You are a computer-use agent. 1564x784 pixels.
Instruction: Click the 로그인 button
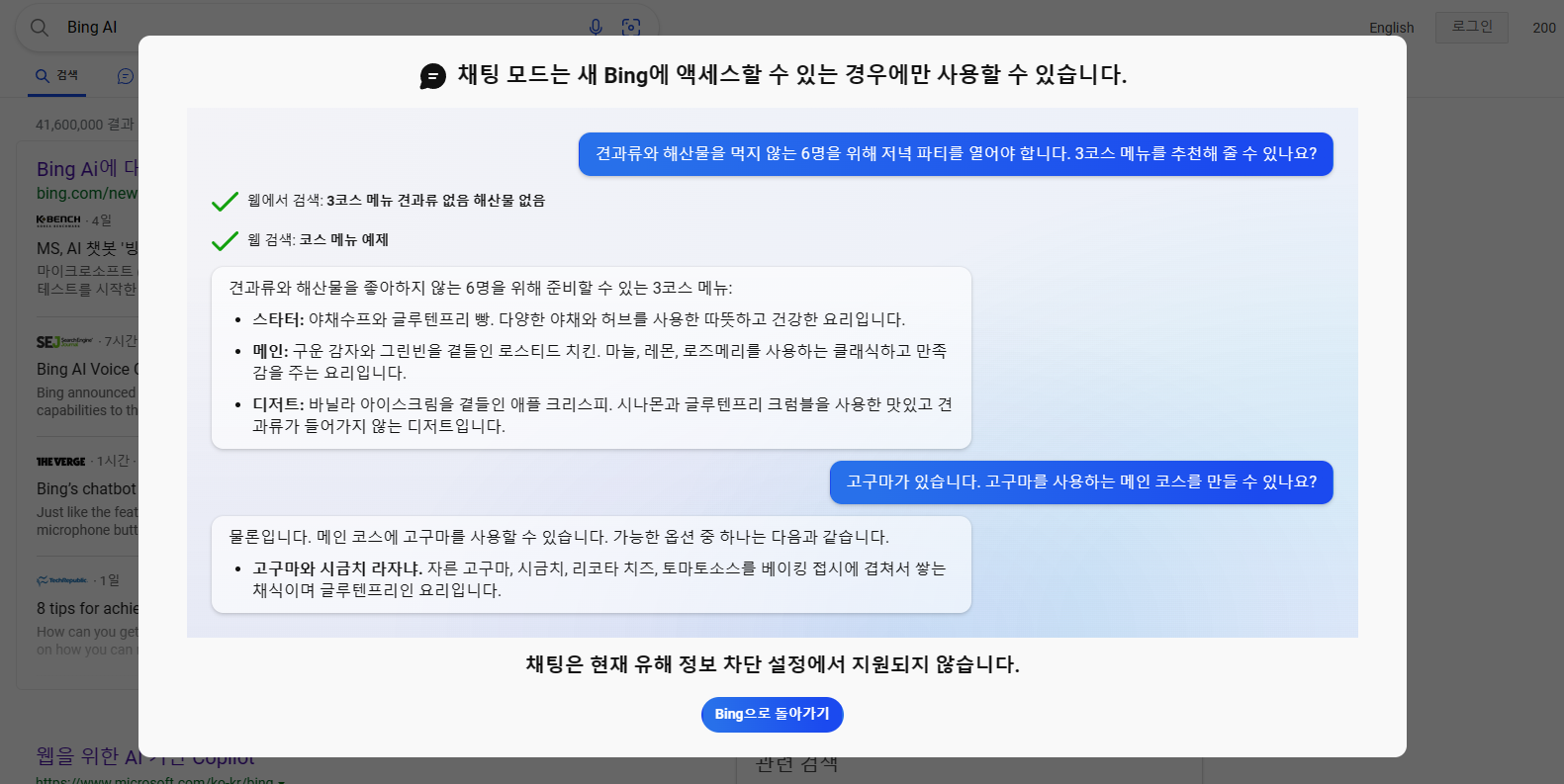[1472, 27]
